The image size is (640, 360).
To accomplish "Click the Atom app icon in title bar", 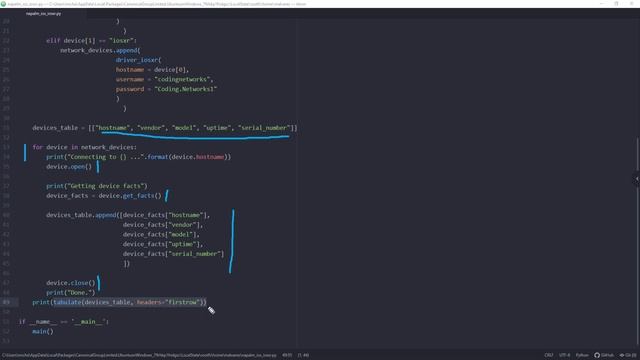I will coord(3,4).
